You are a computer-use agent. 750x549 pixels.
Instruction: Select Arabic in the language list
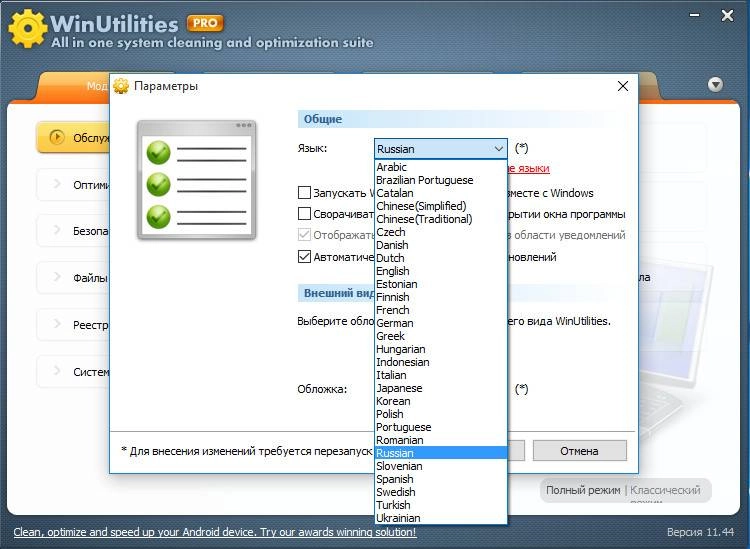(441, 167)
